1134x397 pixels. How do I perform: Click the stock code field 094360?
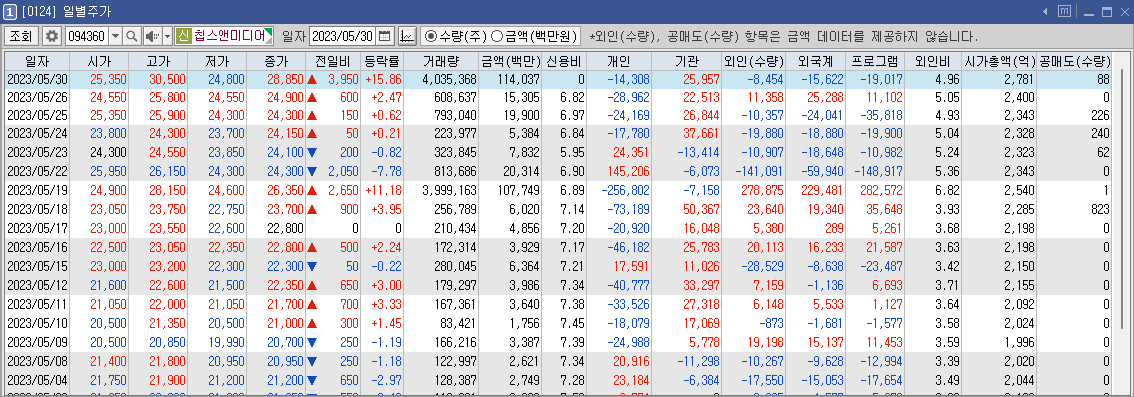point(86,35)
